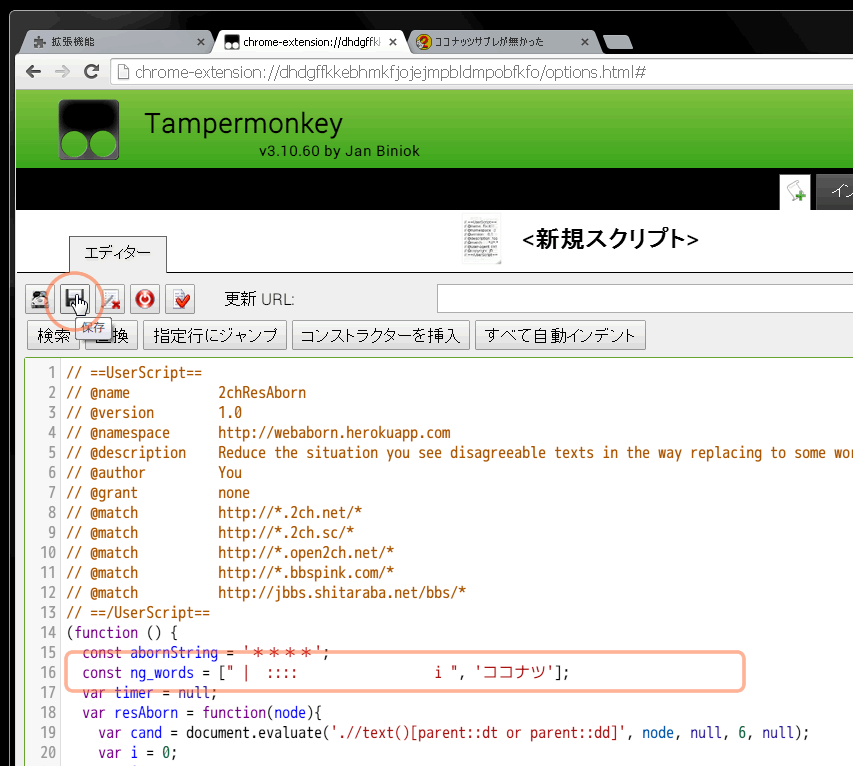Click the close-without-saving editor icon
The height and width of the screenshot is (766, 853).
110,299
